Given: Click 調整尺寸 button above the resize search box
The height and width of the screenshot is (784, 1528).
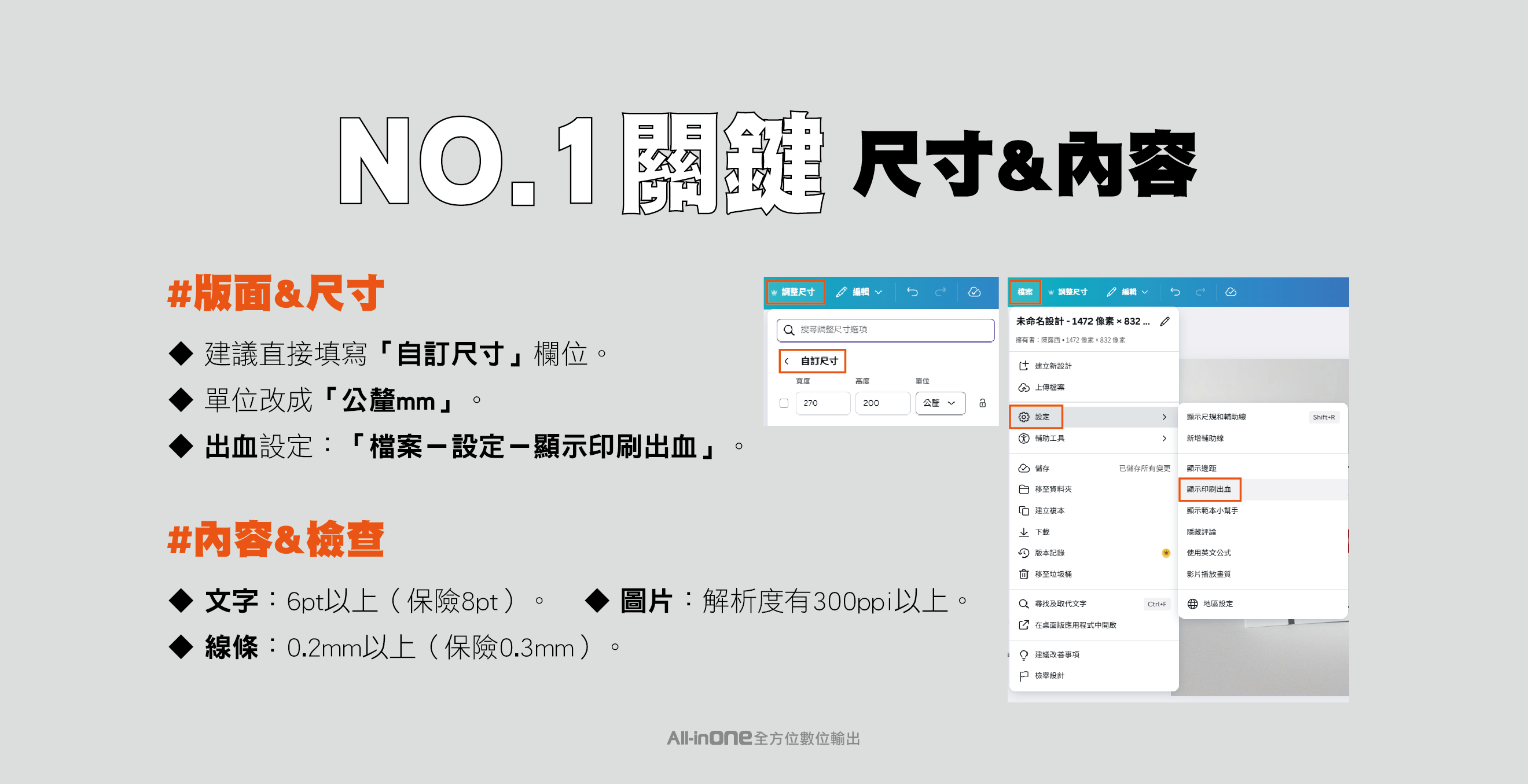Looking at the screenshot, I should (795, 292).
